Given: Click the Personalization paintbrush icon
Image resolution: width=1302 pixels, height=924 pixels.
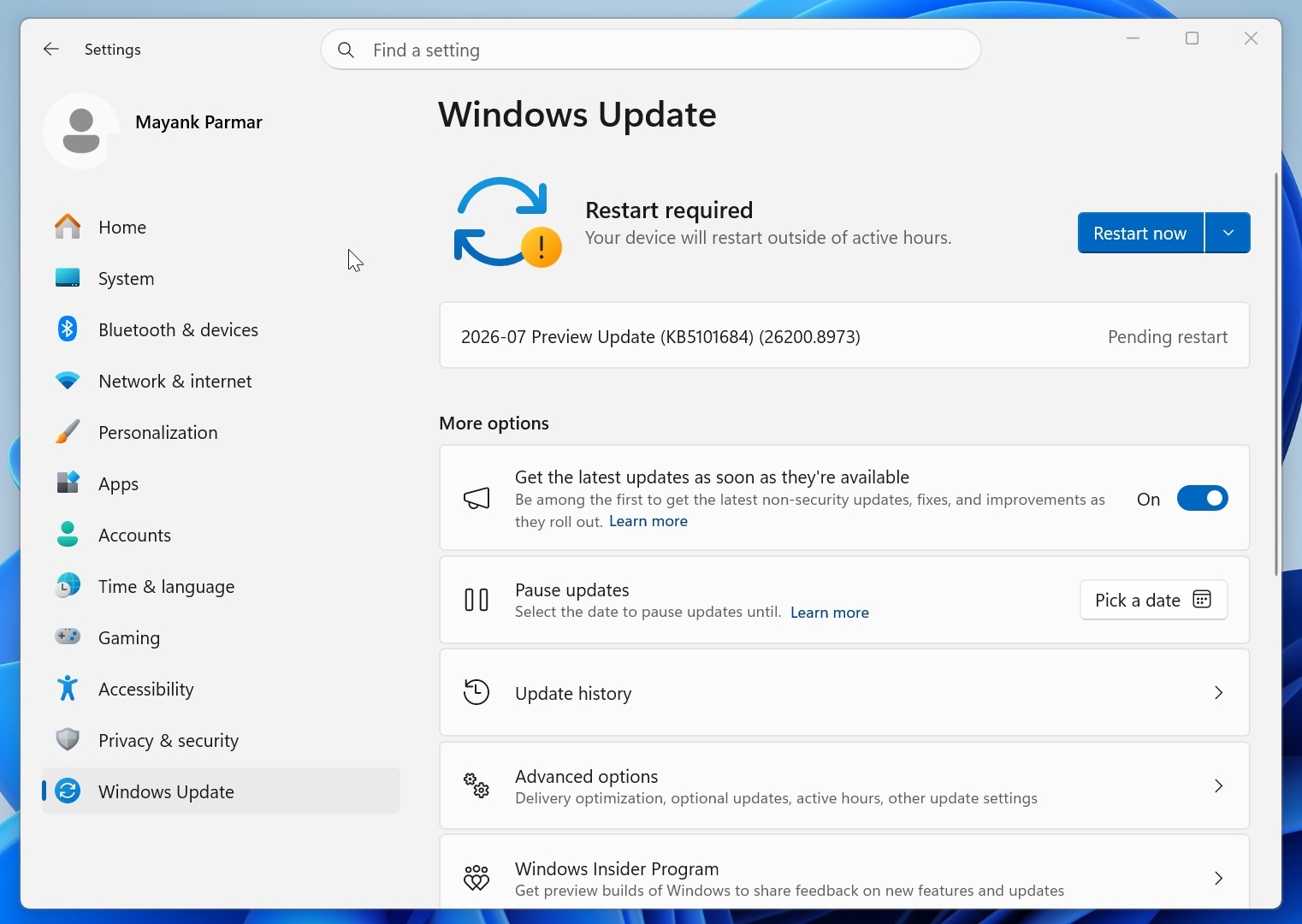Looking at the screenshot, I should pyautogui.click(x=68, y=432).
